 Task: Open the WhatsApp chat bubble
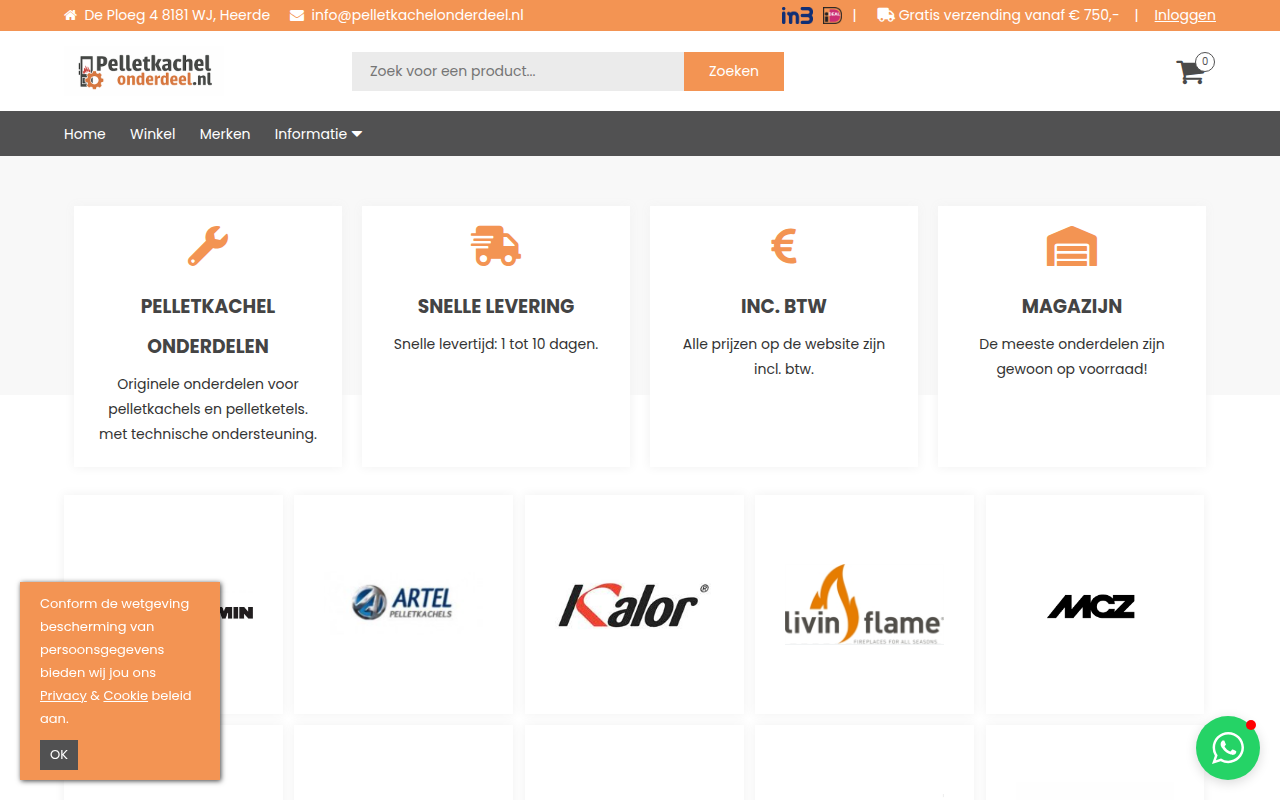coord(1228,748)
